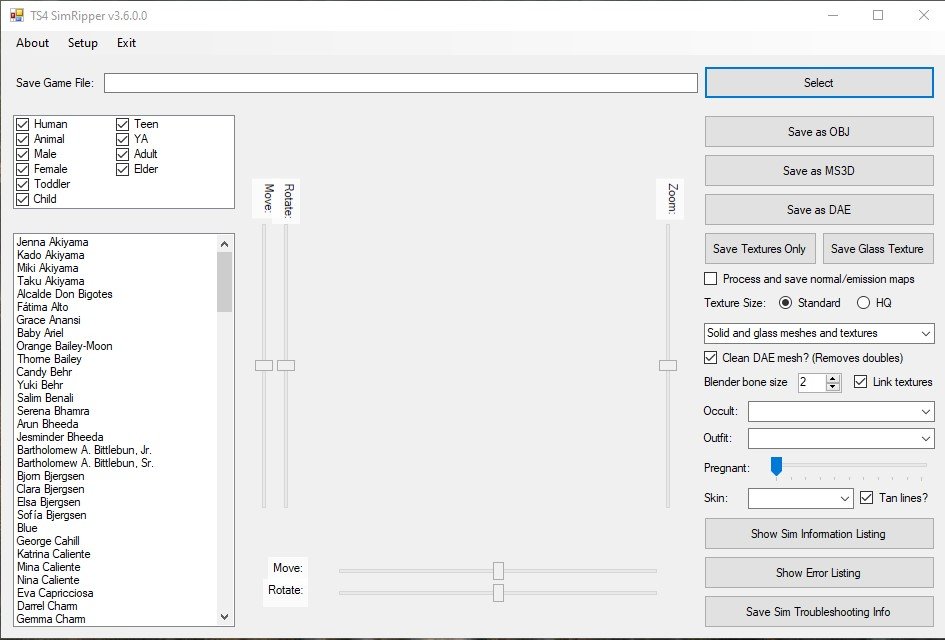Image resolution: width=945 pixels, height=640 pixels.
Task: Uncheck the Animal filter checkbox
Action: pos(23,139)
